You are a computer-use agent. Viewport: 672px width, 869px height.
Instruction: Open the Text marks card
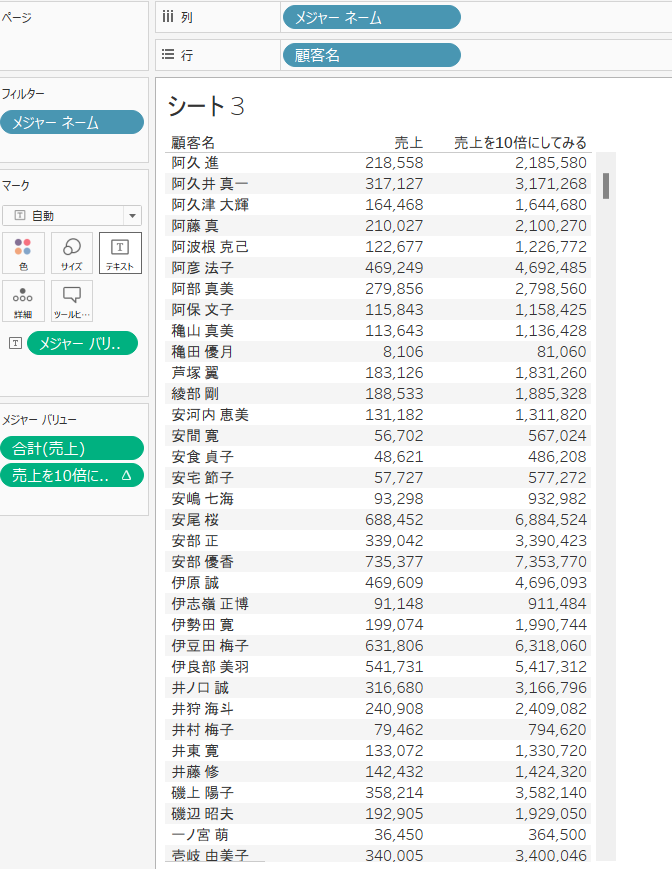coord(120,253)
